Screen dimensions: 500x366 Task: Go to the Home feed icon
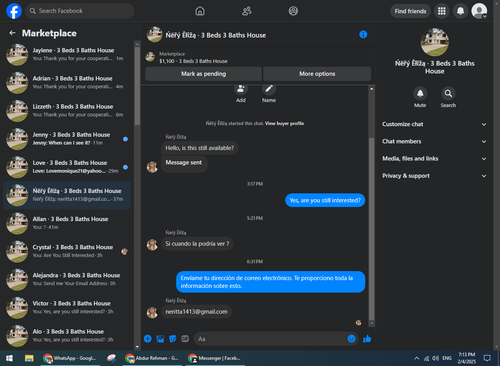tap(200, 11)
